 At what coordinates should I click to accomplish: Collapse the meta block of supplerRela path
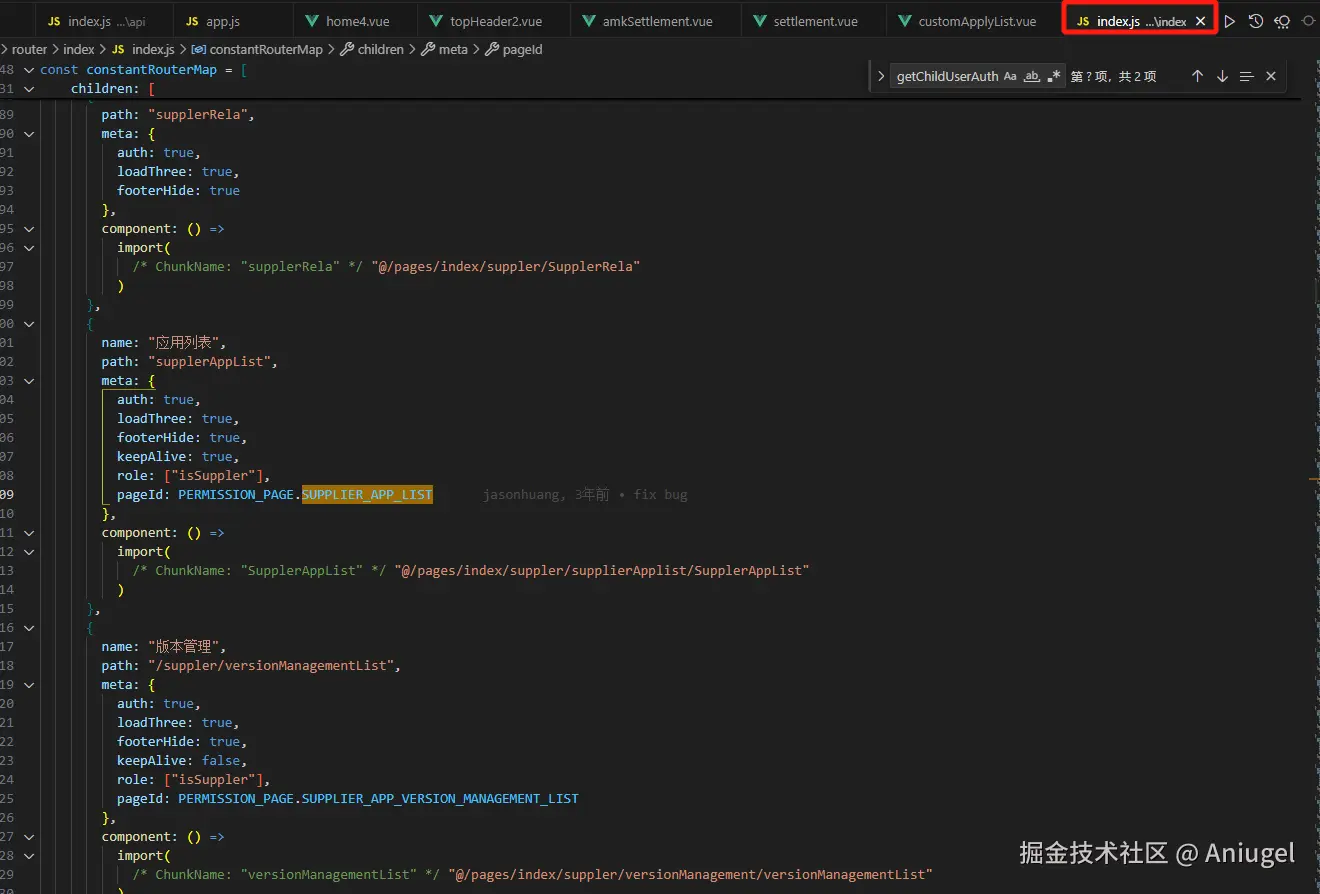click(29, 133)
